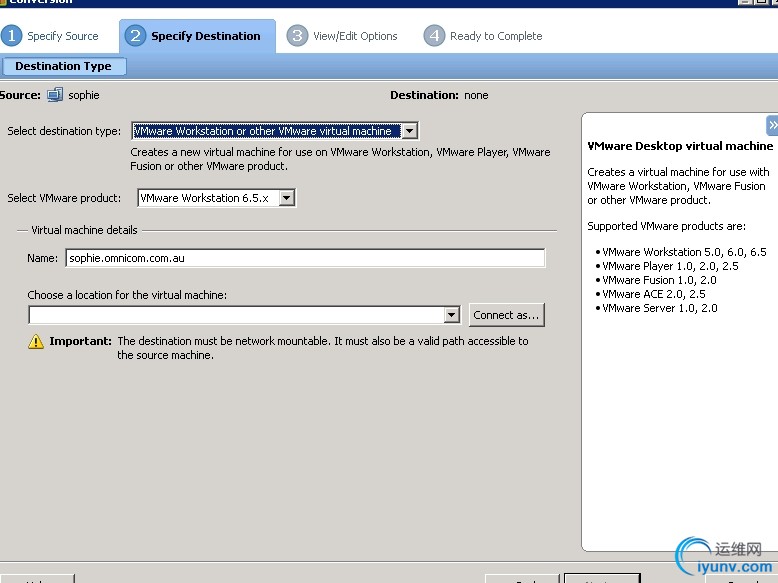Click the yellow warning Important icon
778x583 pixels.
[x=36, y=341]
